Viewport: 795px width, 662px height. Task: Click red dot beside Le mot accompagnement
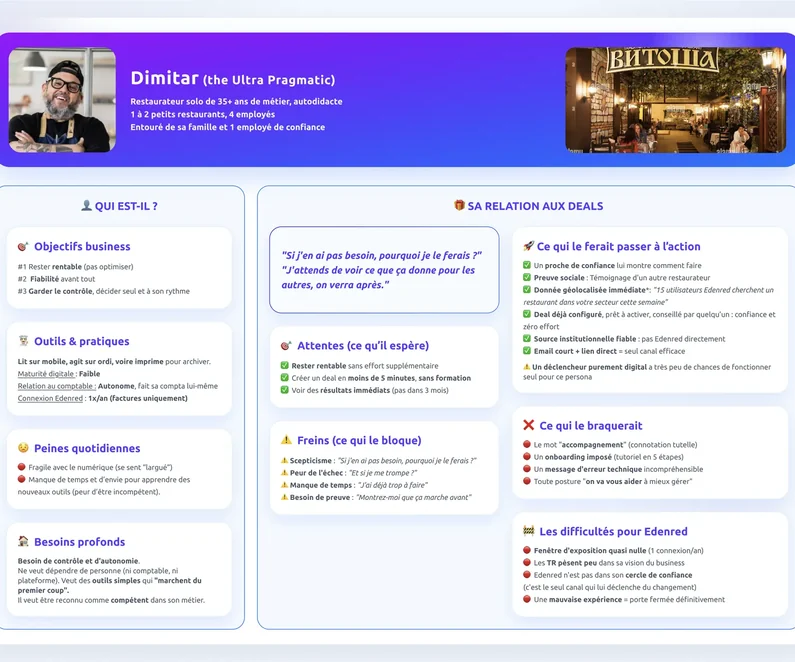point(527,444)
